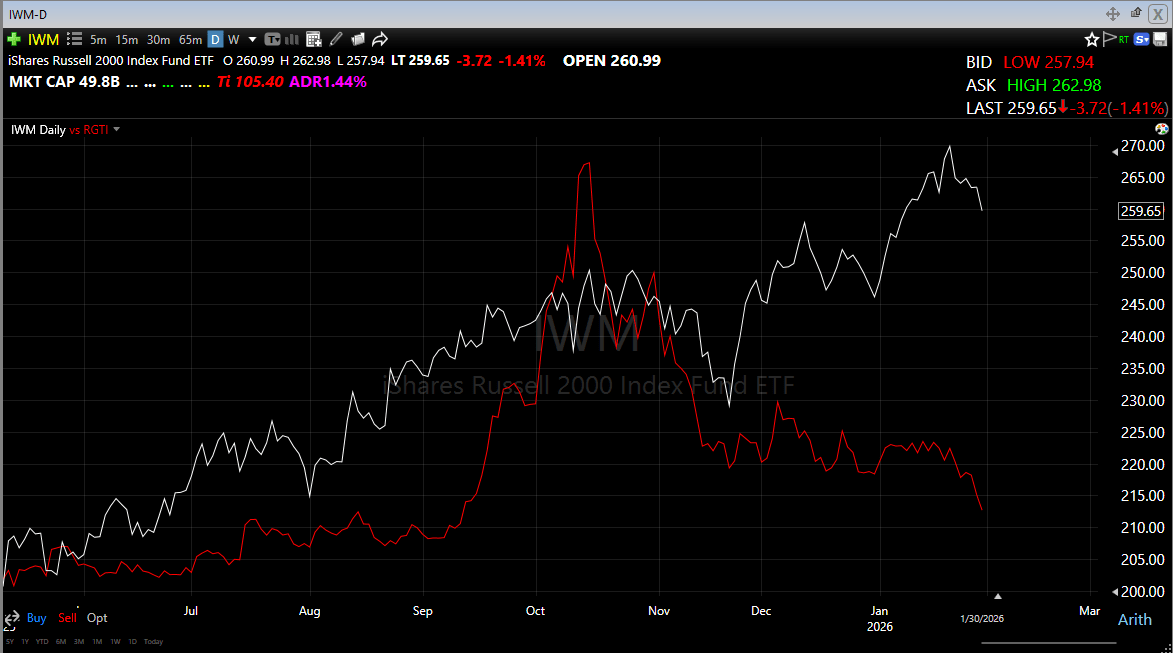The height and width of the screenshot is (653, 1173).
Task: Select the W weekly timeframe
Action: (x=233, y=40)
